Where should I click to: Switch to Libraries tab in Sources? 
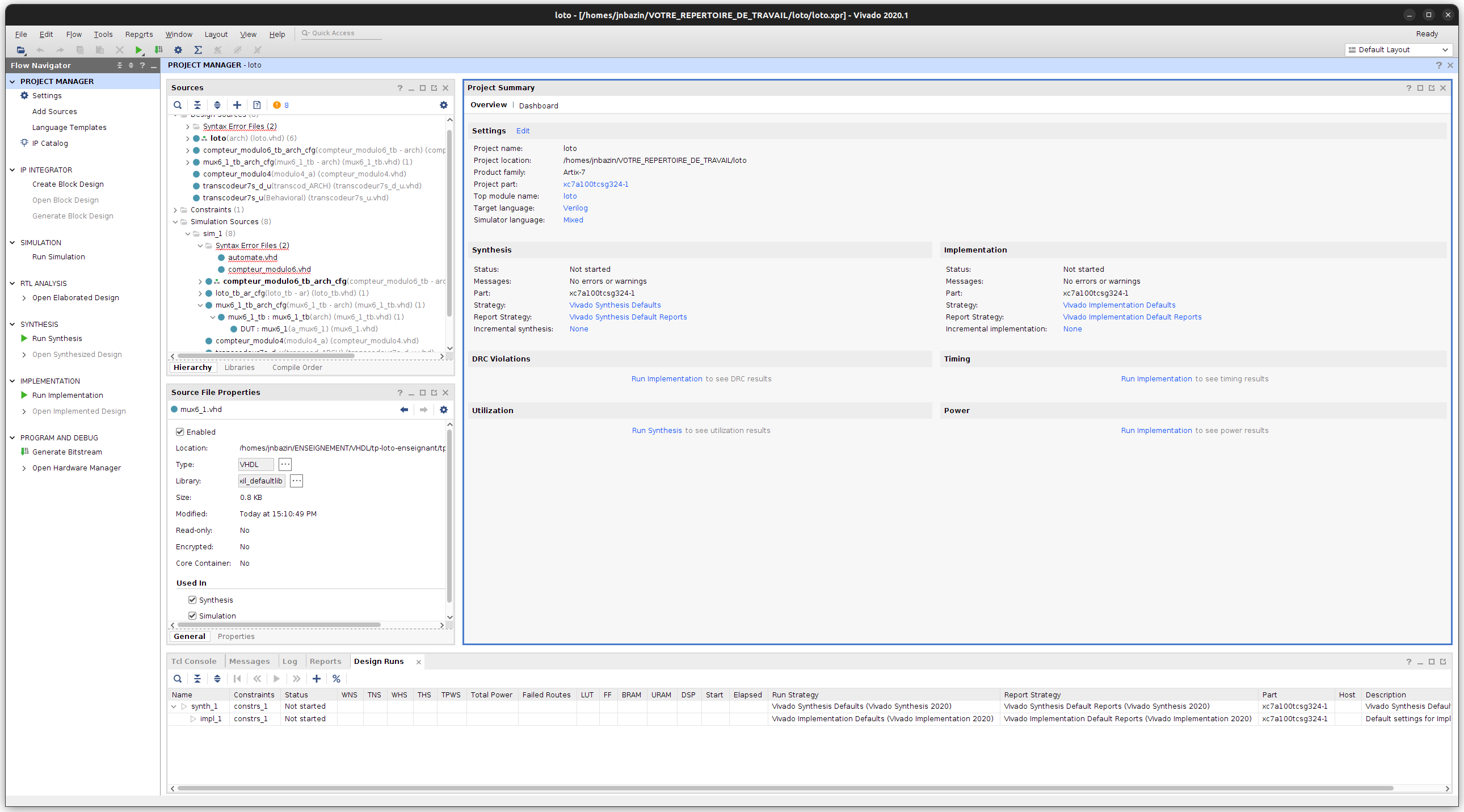click(239, 368)
